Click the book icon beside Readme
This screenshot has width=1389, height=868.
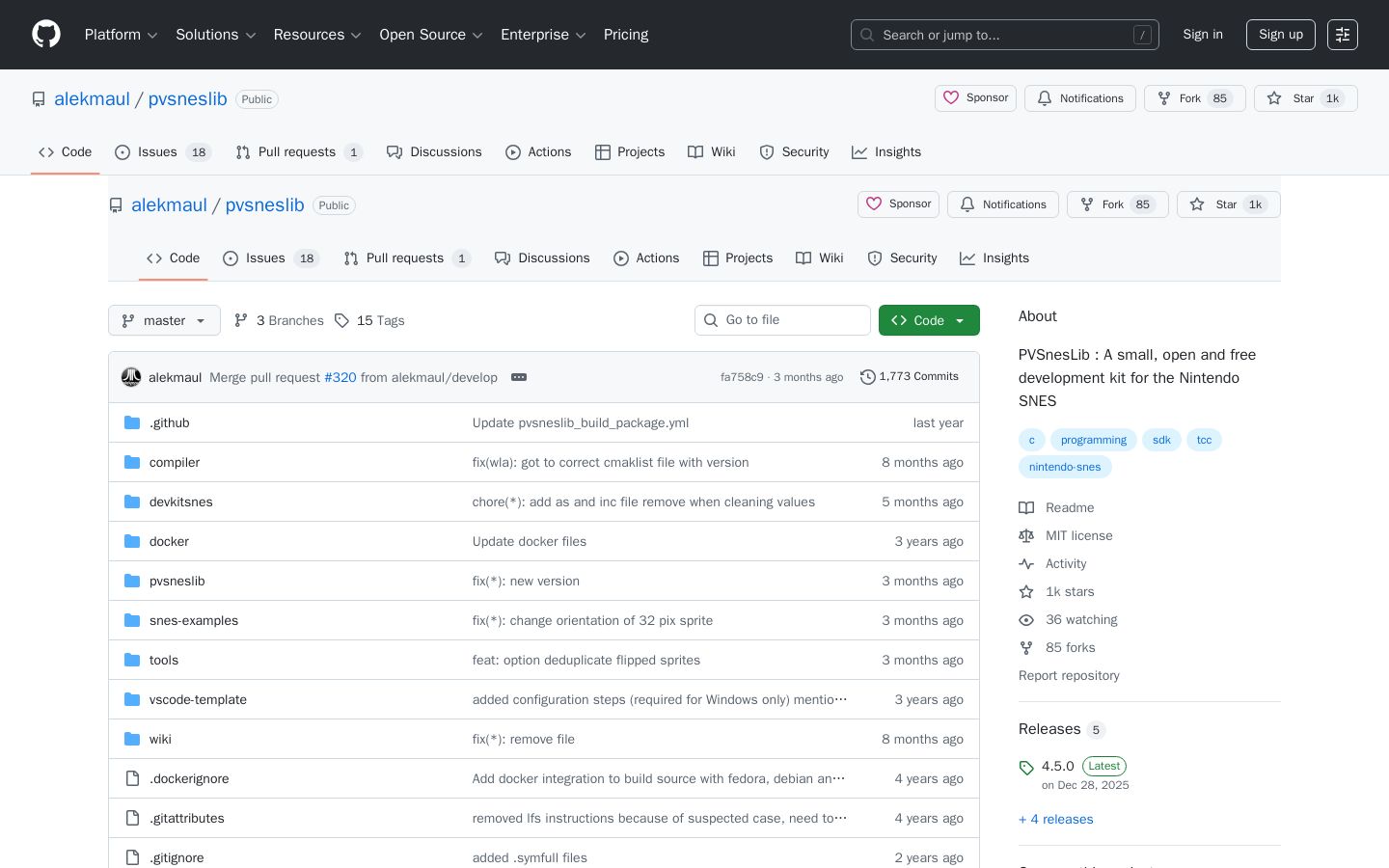[x=1026, y=508]
